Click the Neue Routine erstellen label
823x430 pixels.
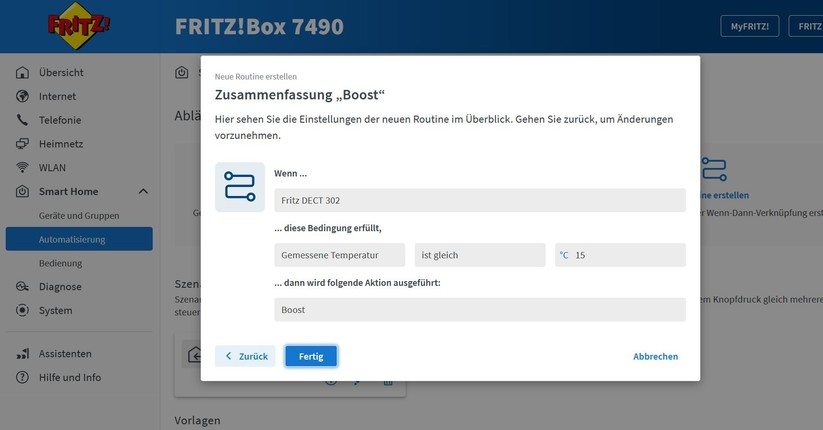[256, 76]
